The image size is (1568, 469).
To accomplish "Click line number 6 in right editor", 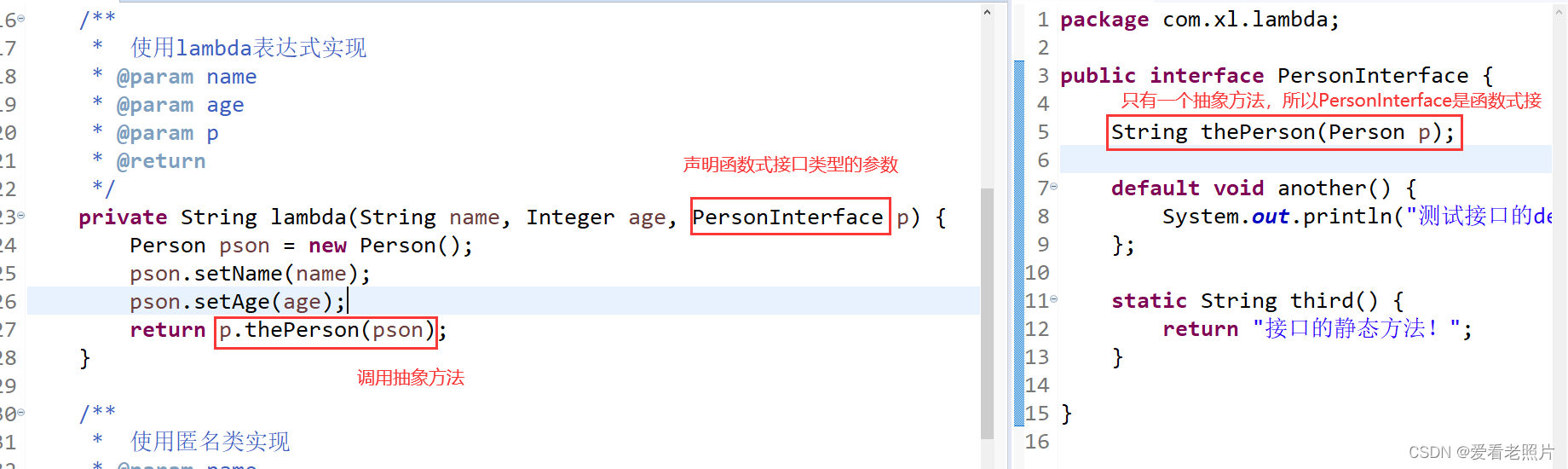I will pyautogui.click(x=1043, y=160).
